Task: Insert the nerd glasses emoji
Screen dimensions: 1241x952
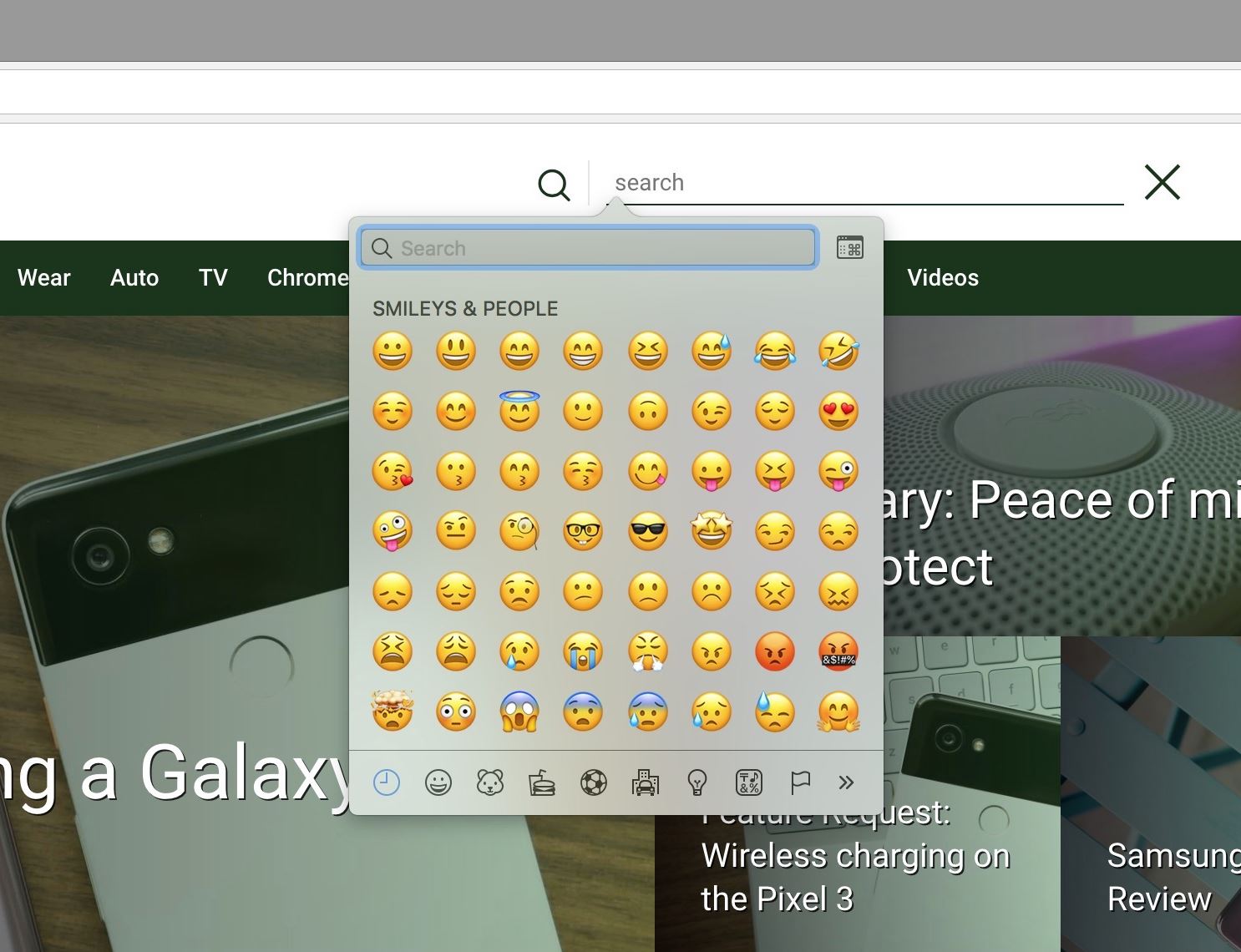Action: tap(583, 531)
